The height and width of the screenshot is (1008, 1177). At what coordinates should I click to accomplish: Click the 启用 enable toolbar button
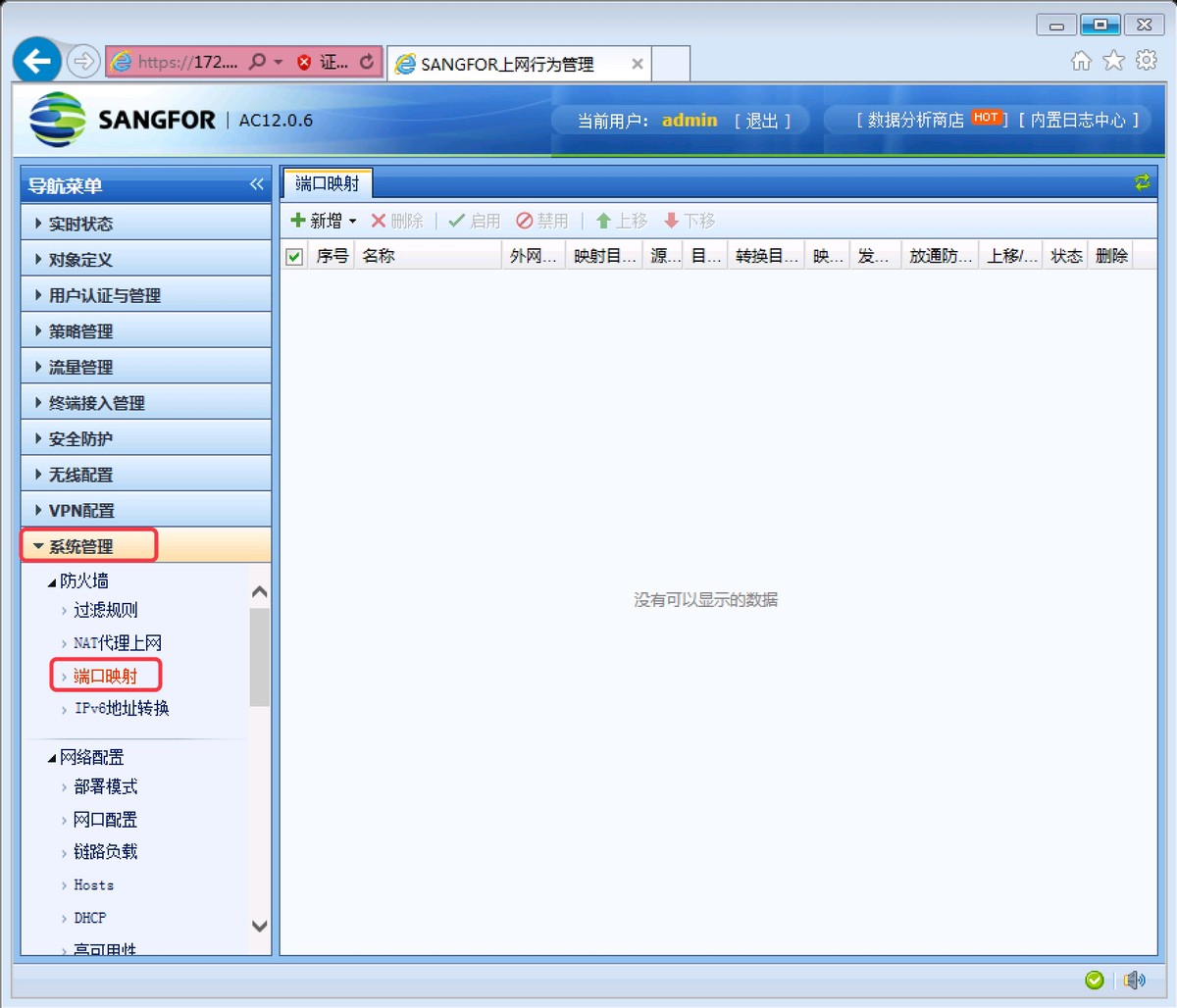pos(475,221)
